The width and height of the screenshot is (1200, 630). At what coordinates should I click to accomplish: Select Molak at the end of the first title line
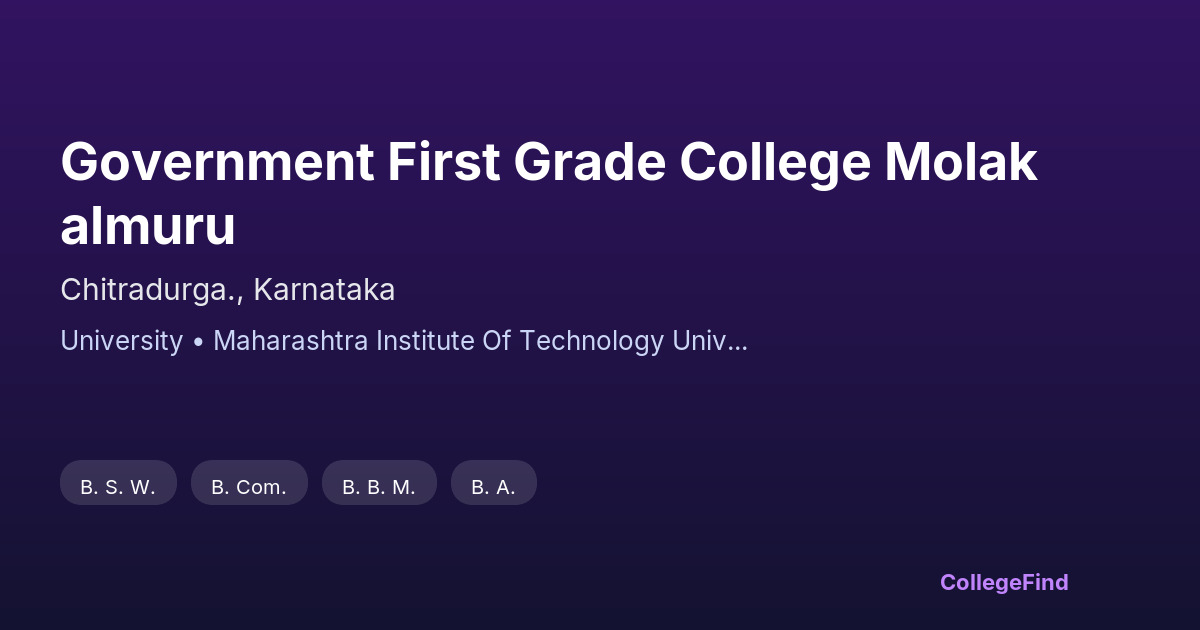(961, 163)
